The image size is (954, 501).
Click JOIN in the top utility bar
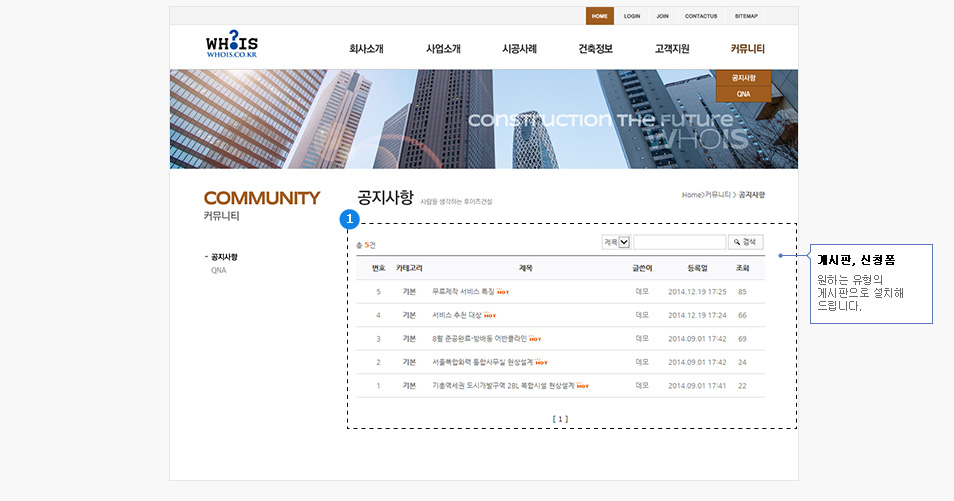tap(662, 16)
